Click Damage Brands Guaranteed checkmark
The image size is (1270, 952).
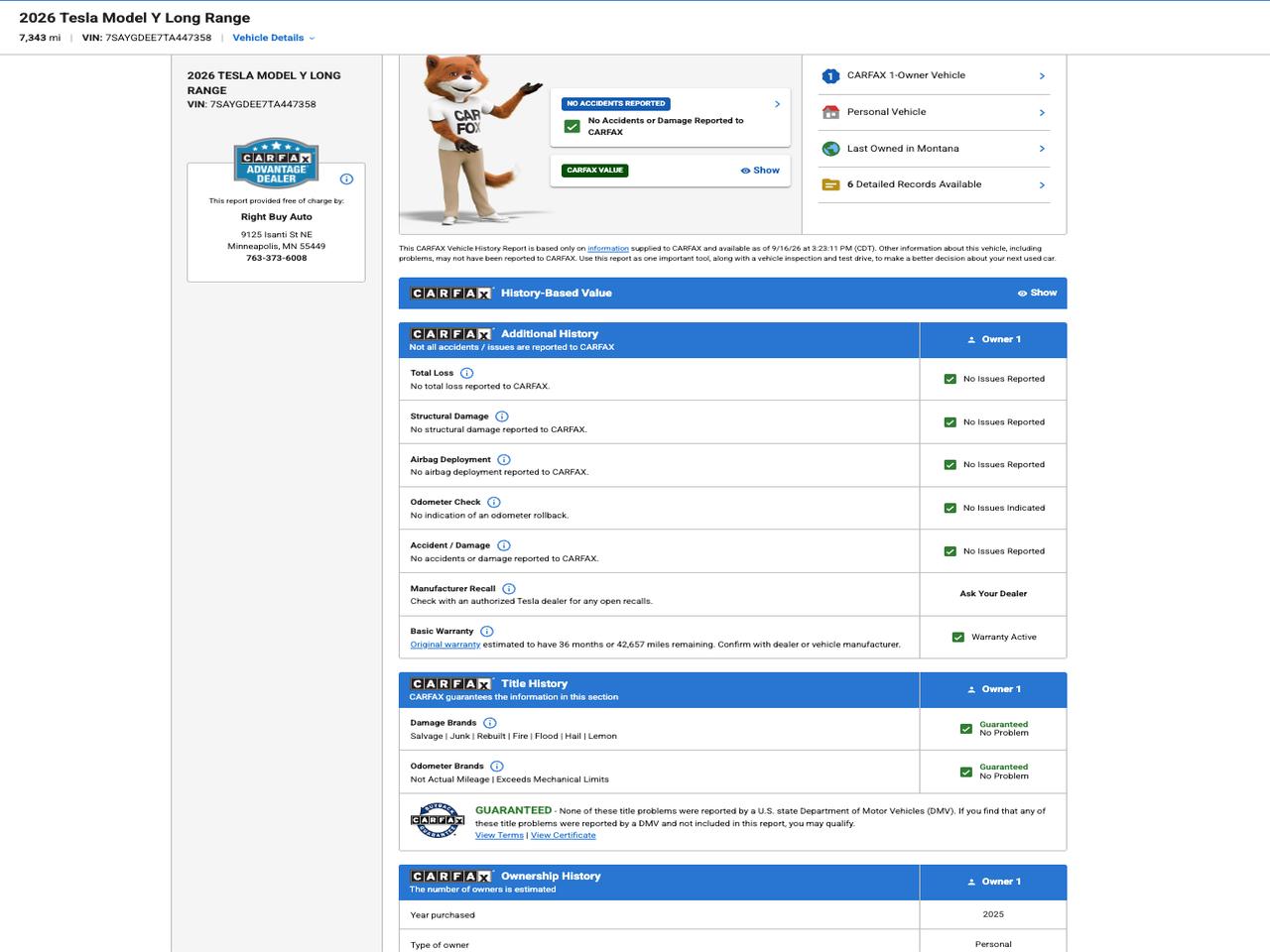click(966, 729)
